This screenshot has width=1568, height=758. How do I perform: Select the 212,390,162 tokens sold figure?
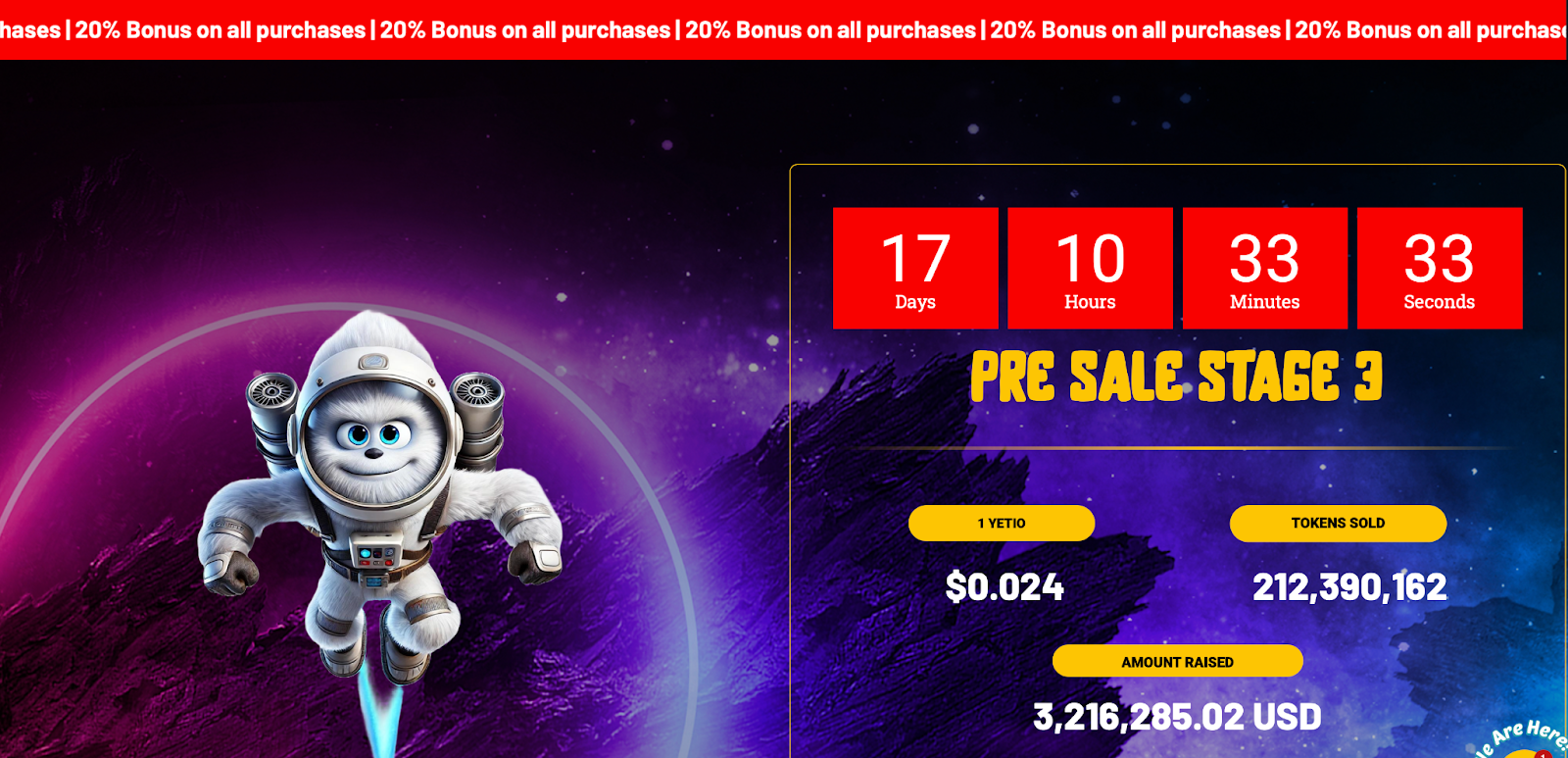(1349, 587)
